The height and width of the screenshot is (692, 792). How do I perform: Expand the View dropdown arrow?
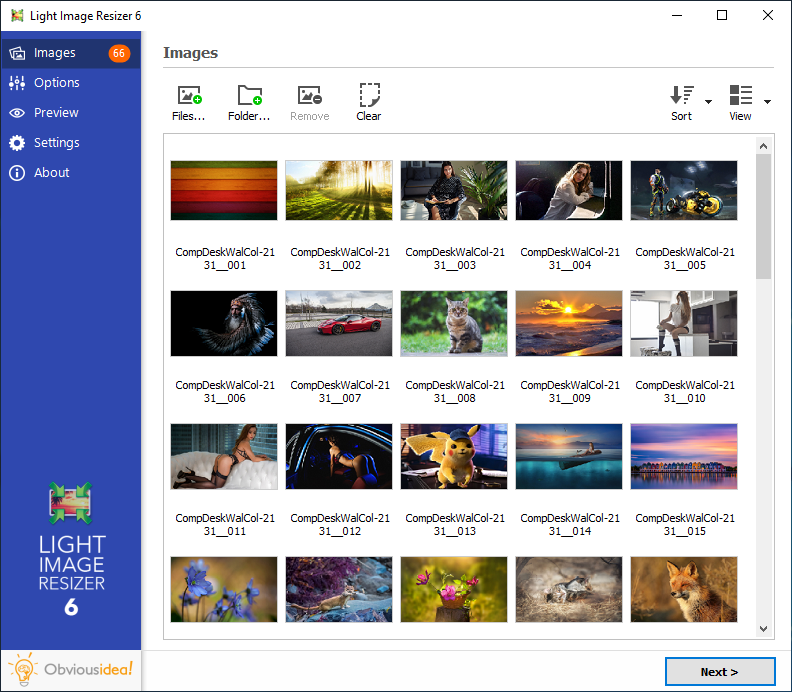(x=767, y=102)
